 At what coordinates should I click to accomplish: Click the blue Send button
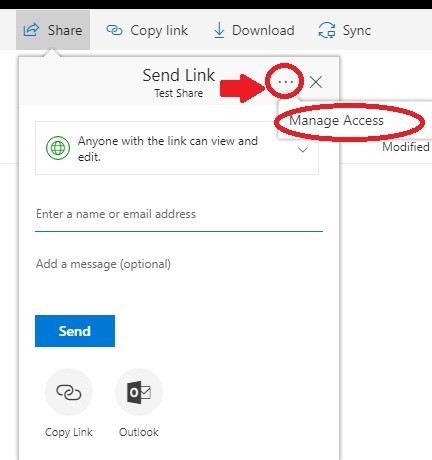pyautogui.click(x=75, y=331)
